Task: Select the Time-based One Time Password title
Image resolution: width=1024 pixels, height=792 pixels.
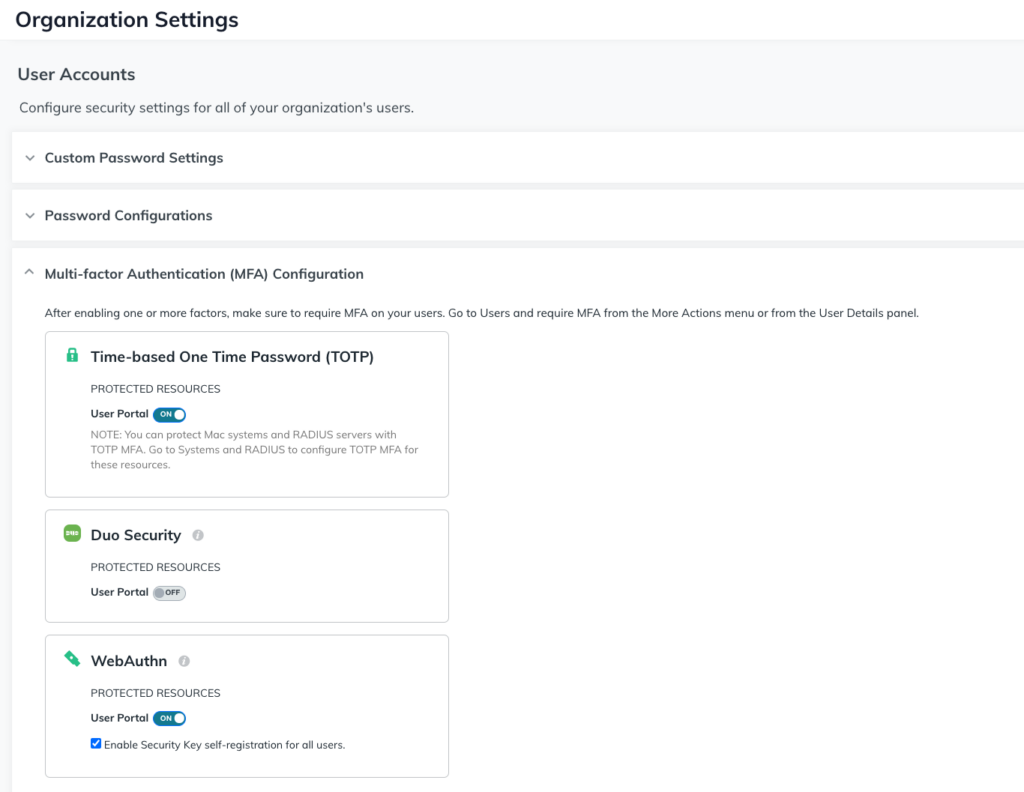Action: point(232,357)
